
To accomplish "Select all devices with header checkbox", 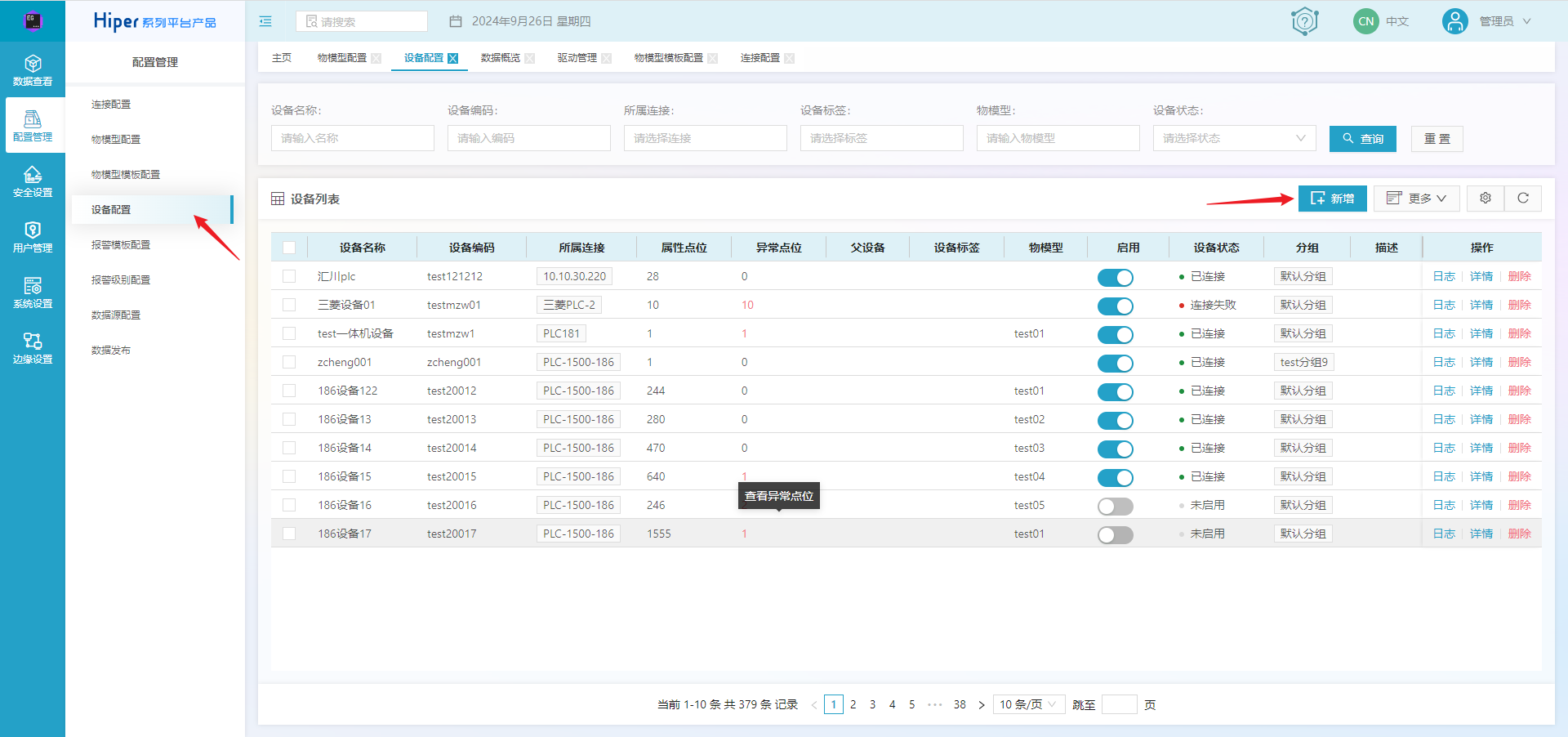I will pyautogui.click(x=289, y=248).
